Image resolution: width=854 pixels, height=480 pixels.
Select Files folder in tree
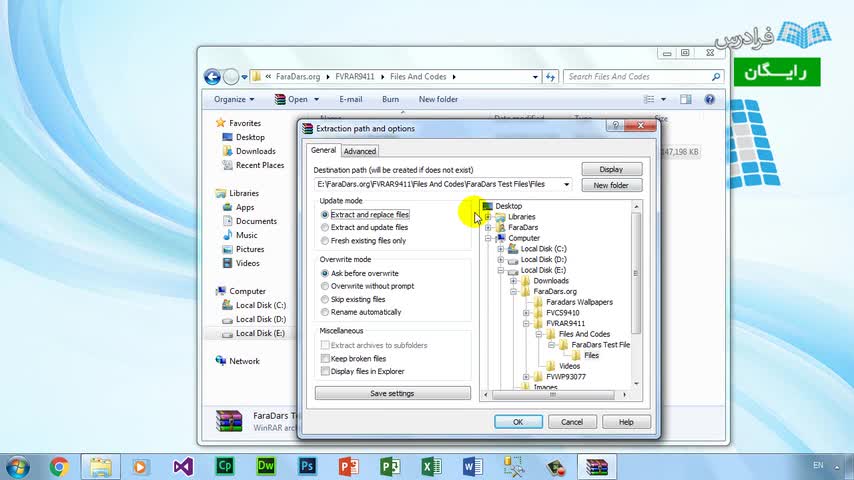(591, 356)
